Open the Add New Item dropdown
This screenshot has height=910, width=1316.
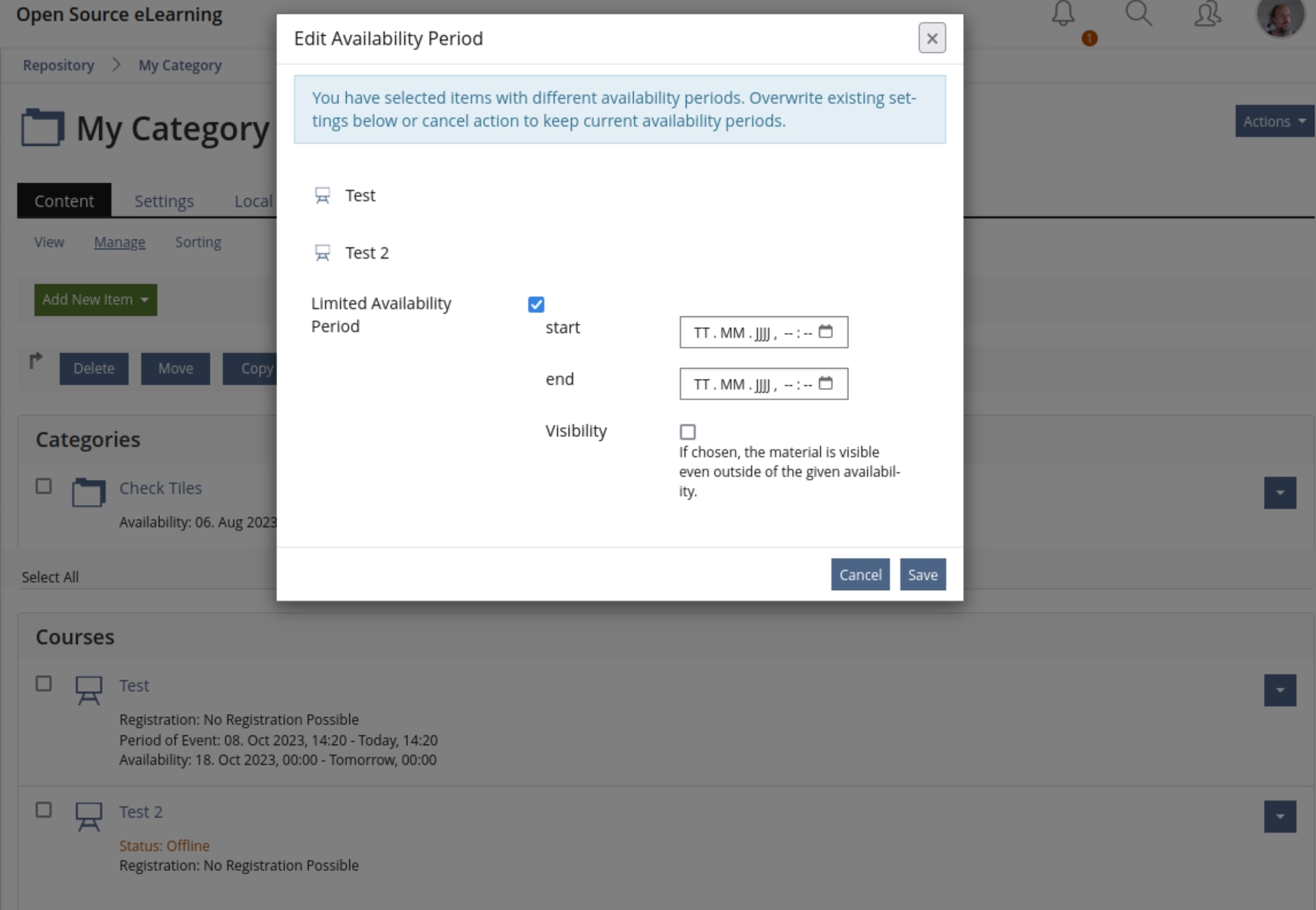95,299
